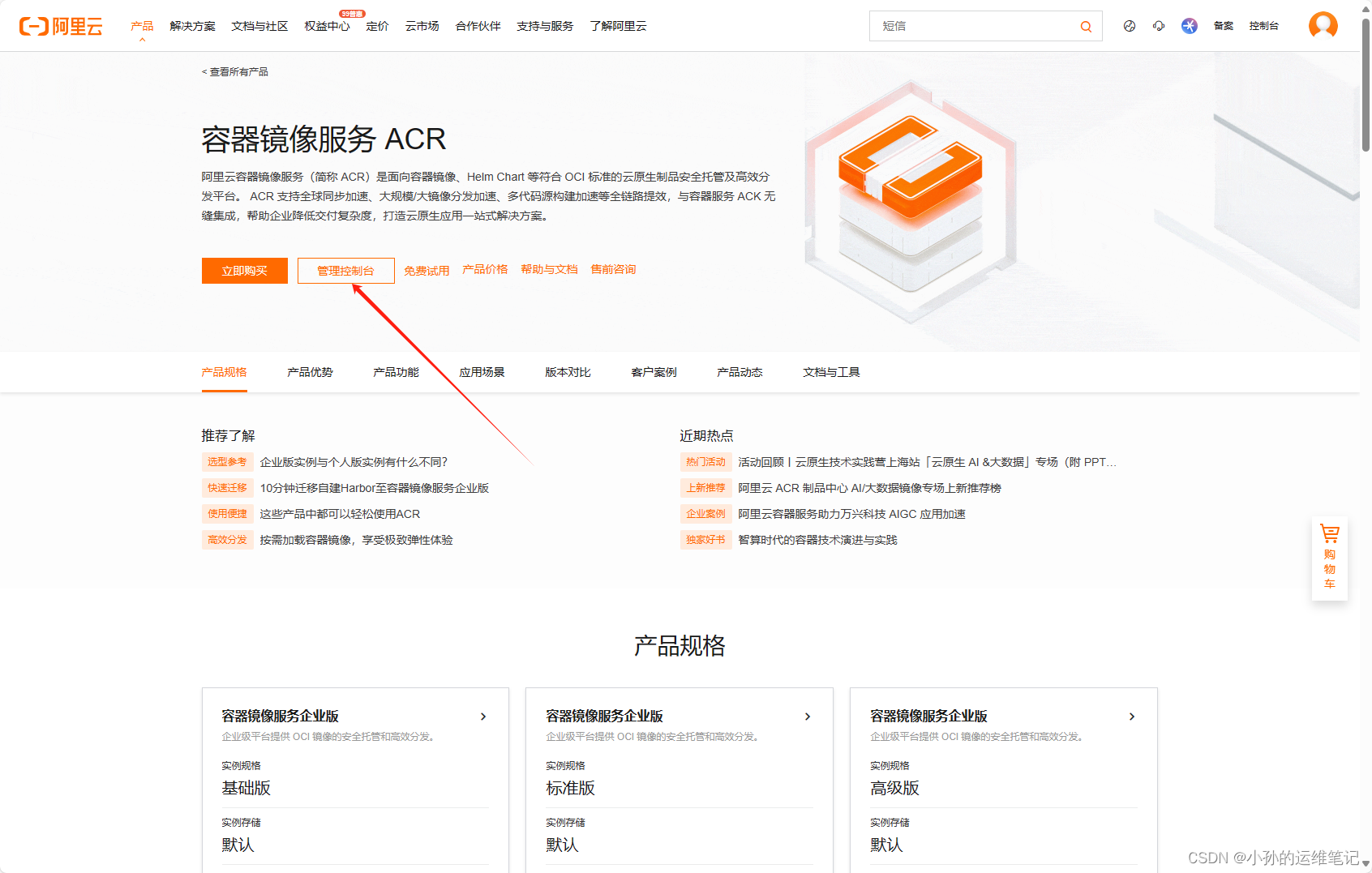Click the orange search magnifier icon
This screenshot has height=873, width=1372.
pos(1086,27)
